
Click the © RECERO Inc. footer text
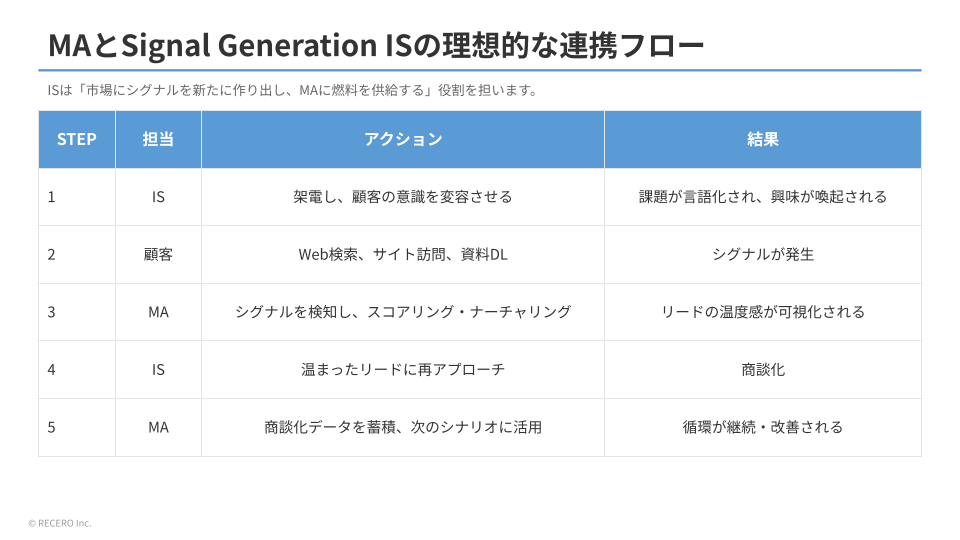pyautogui.click(x=60, y=522)
